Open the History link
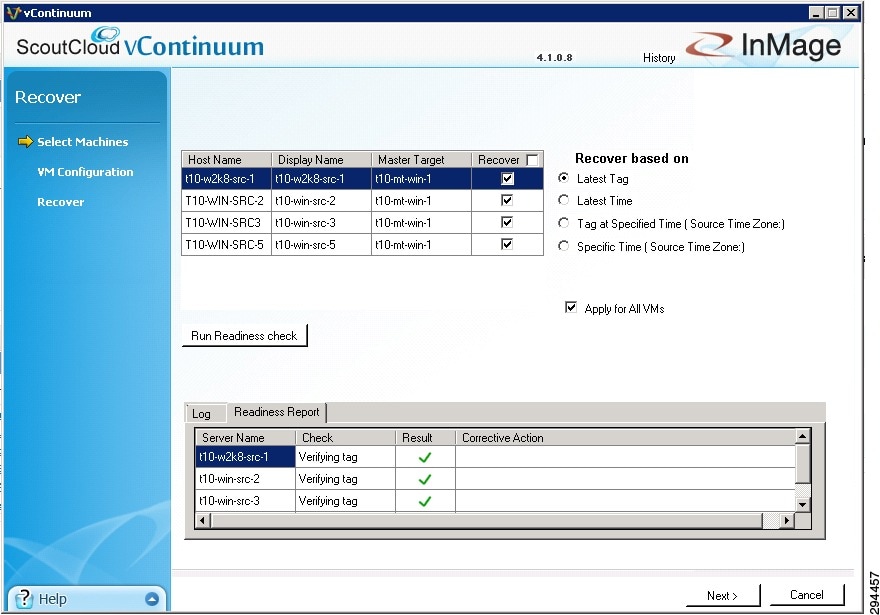 tap(659, 58)
